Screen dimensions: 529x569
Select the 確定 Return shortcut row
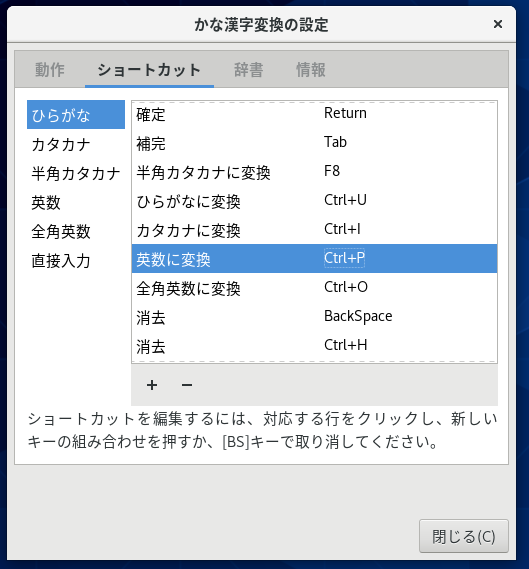click(314, 114)
